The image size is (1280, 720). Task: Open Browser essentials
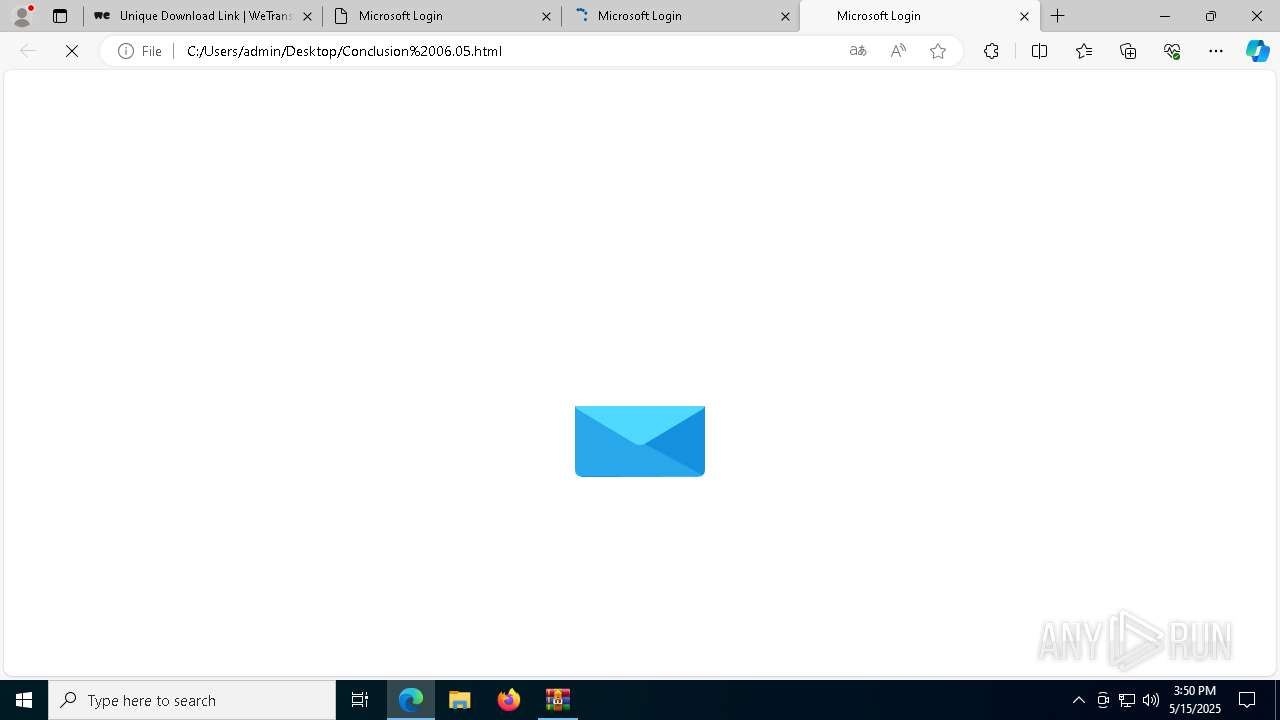pos(1172,51)
